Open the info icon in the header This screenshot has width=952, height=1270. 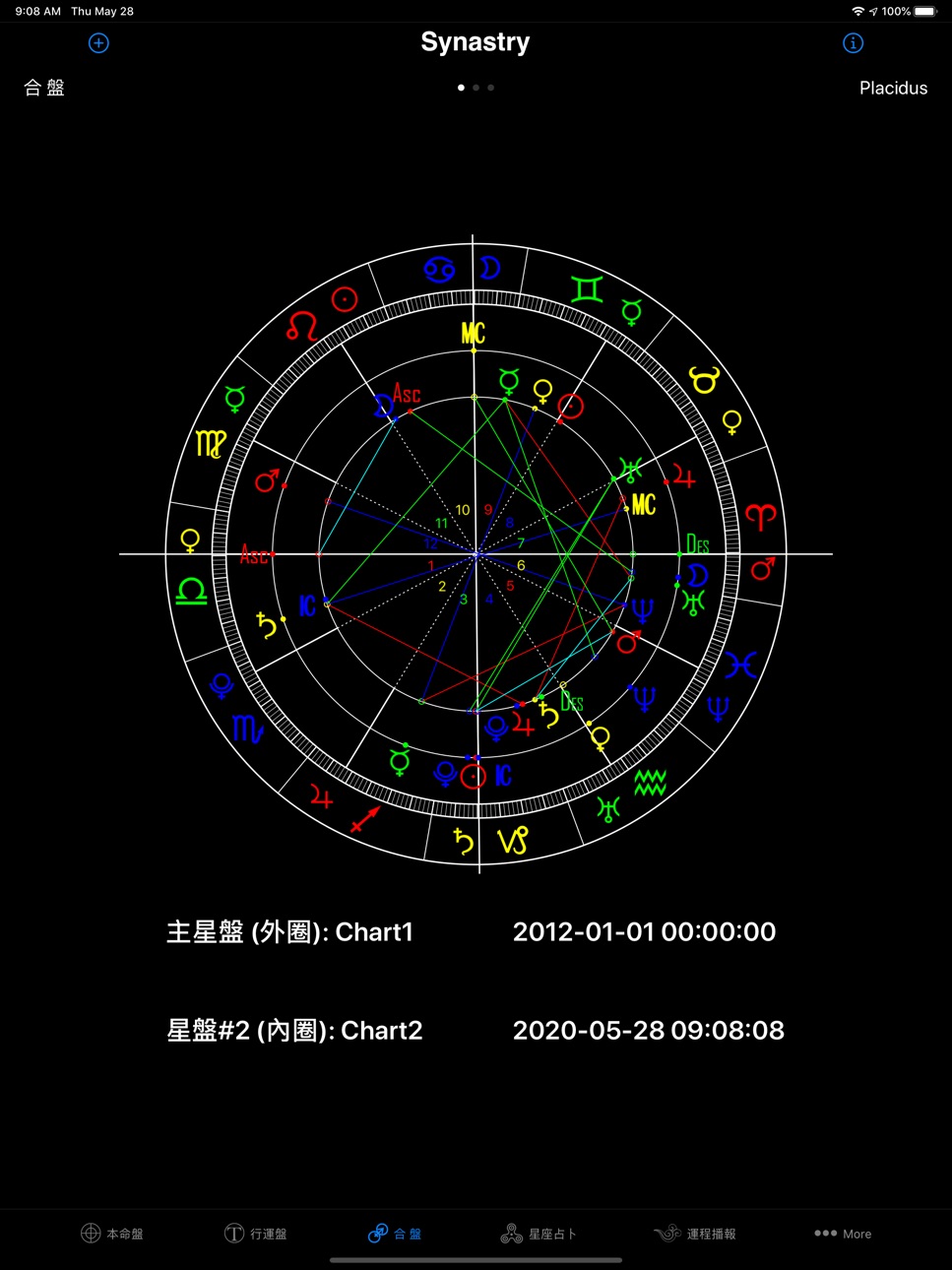click(x=854, y=43)
